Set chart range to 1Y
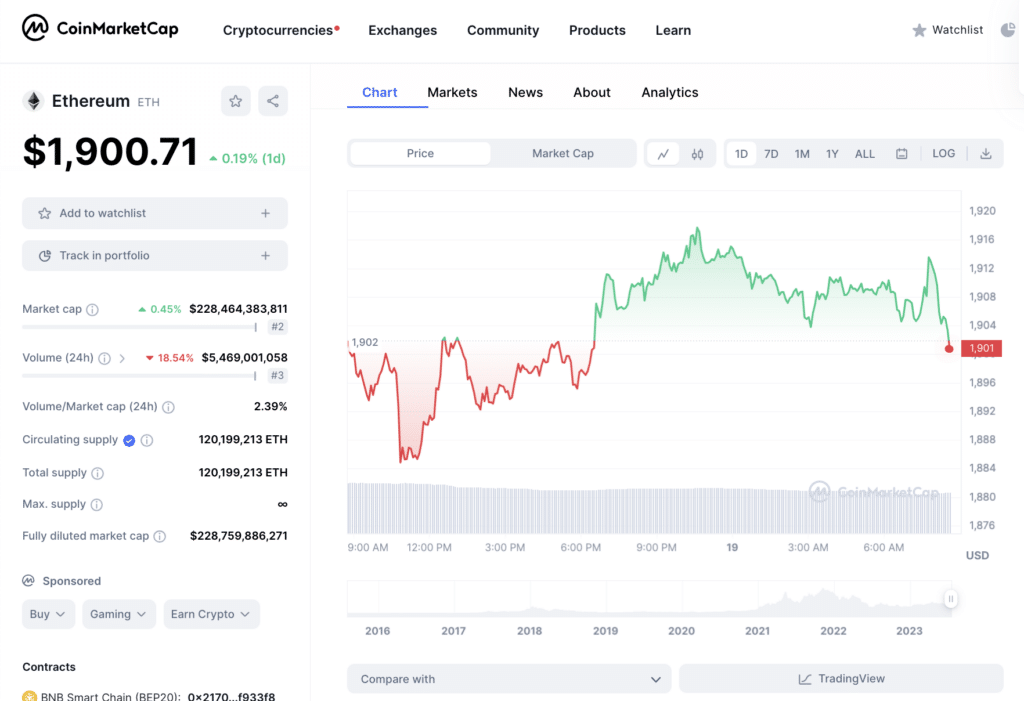Screen dimensions: 1024x701 [832, 154]
